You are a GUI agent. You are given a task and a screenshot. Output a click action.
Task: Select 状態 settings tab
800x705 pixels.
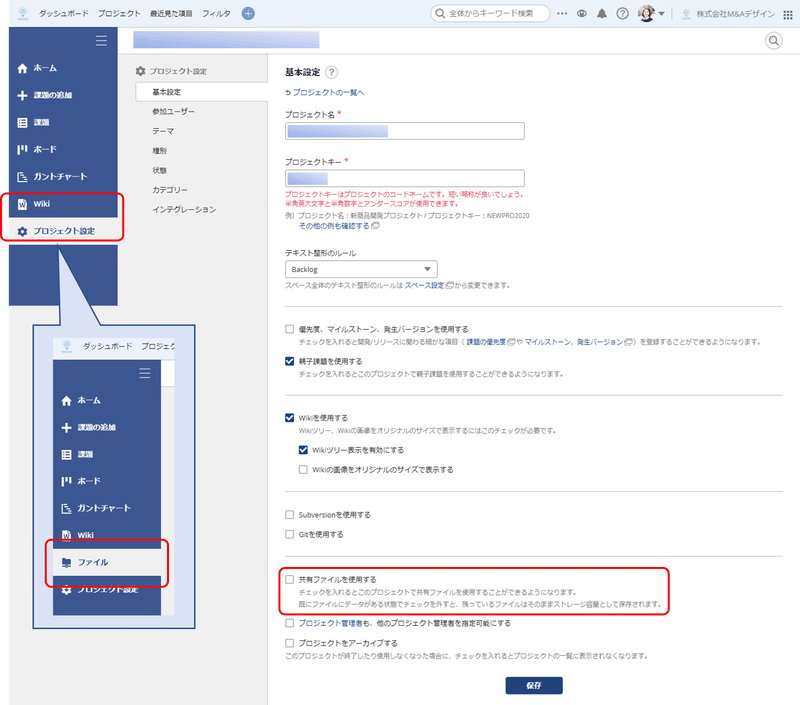pos(159,170)
